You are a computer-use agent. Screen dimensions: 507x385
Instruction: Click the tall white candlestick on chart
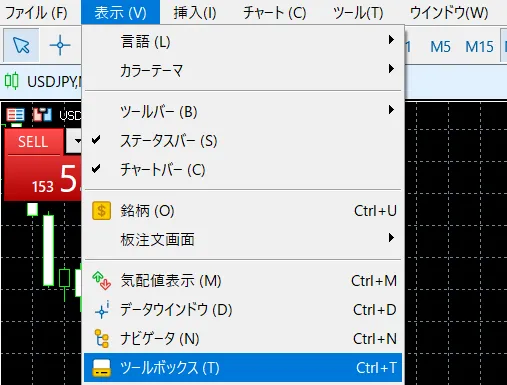(49, 250)
